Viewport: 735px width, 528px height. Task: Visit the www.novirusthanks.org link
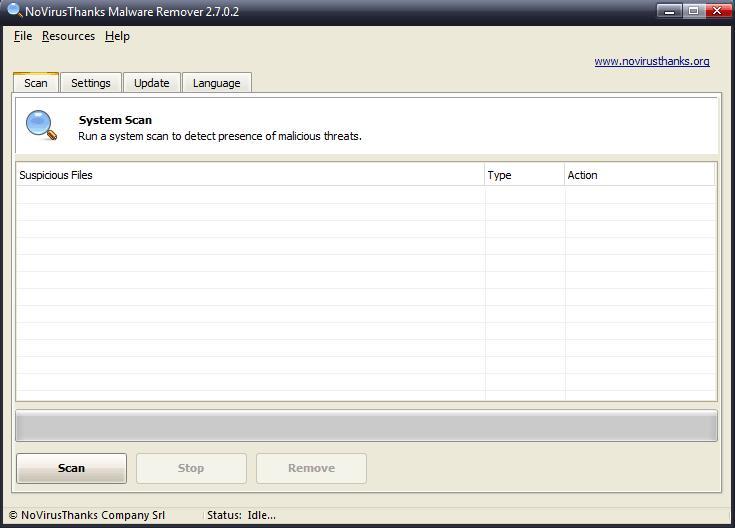[x=652, y=61]
